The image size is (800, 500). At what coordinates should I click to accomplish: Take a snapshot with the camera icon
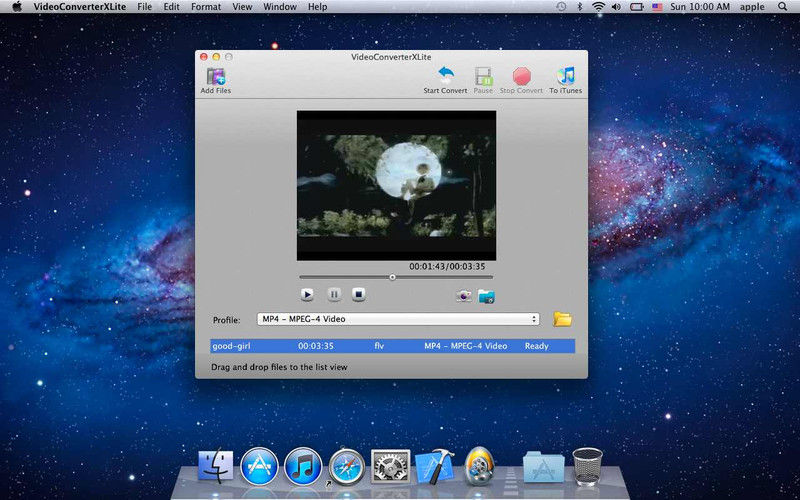click(463, 296)
